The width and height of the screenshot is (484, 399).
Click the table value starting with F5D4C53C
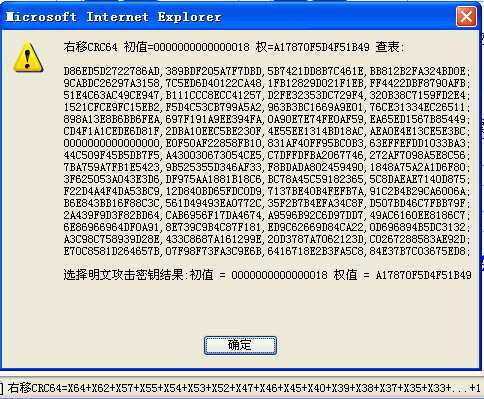point(213,107)
